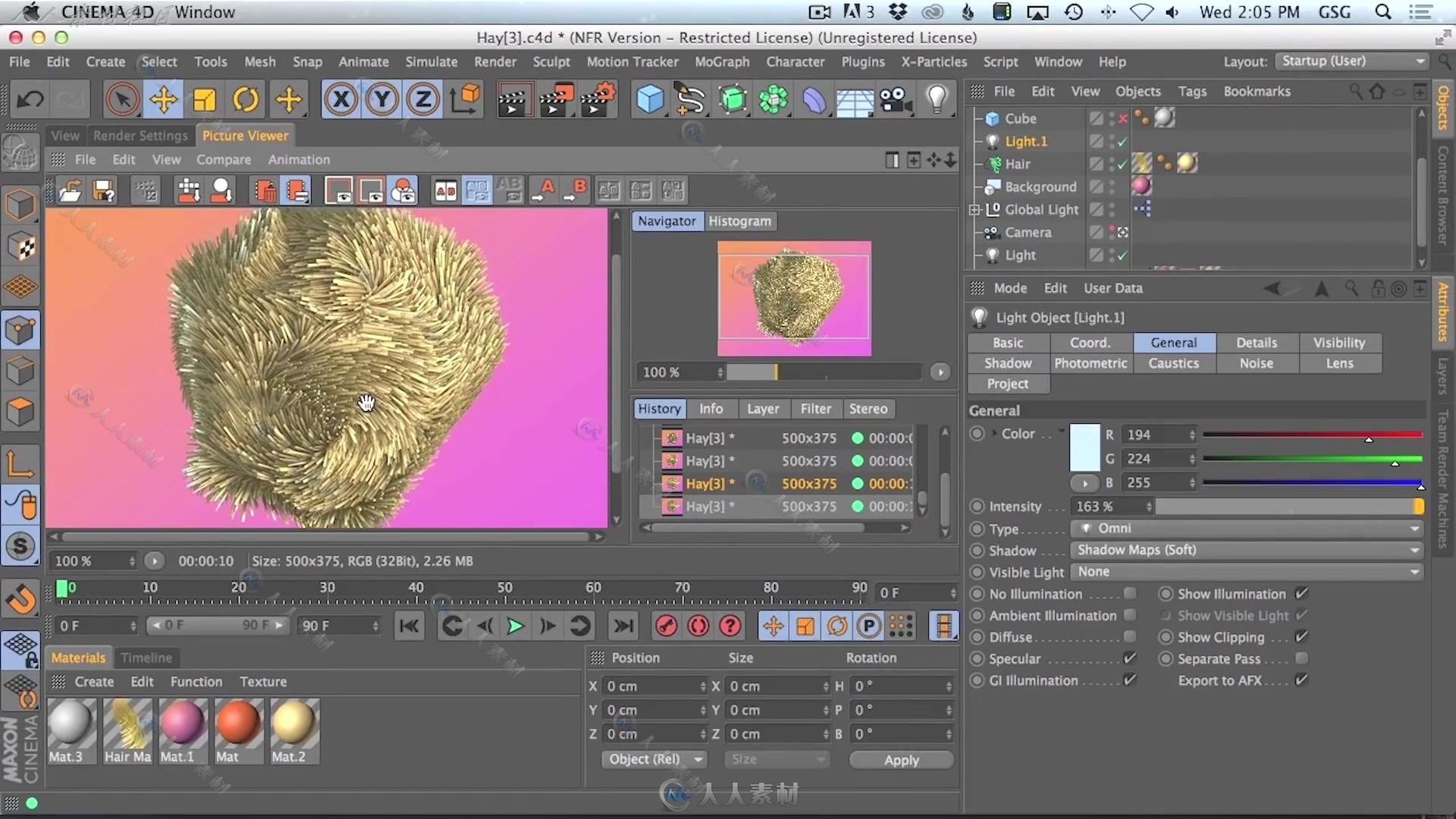The width and height of the screenshot is (1456, 819).
Task: Select the Hair object in tree
Action: coord(1017,164)
